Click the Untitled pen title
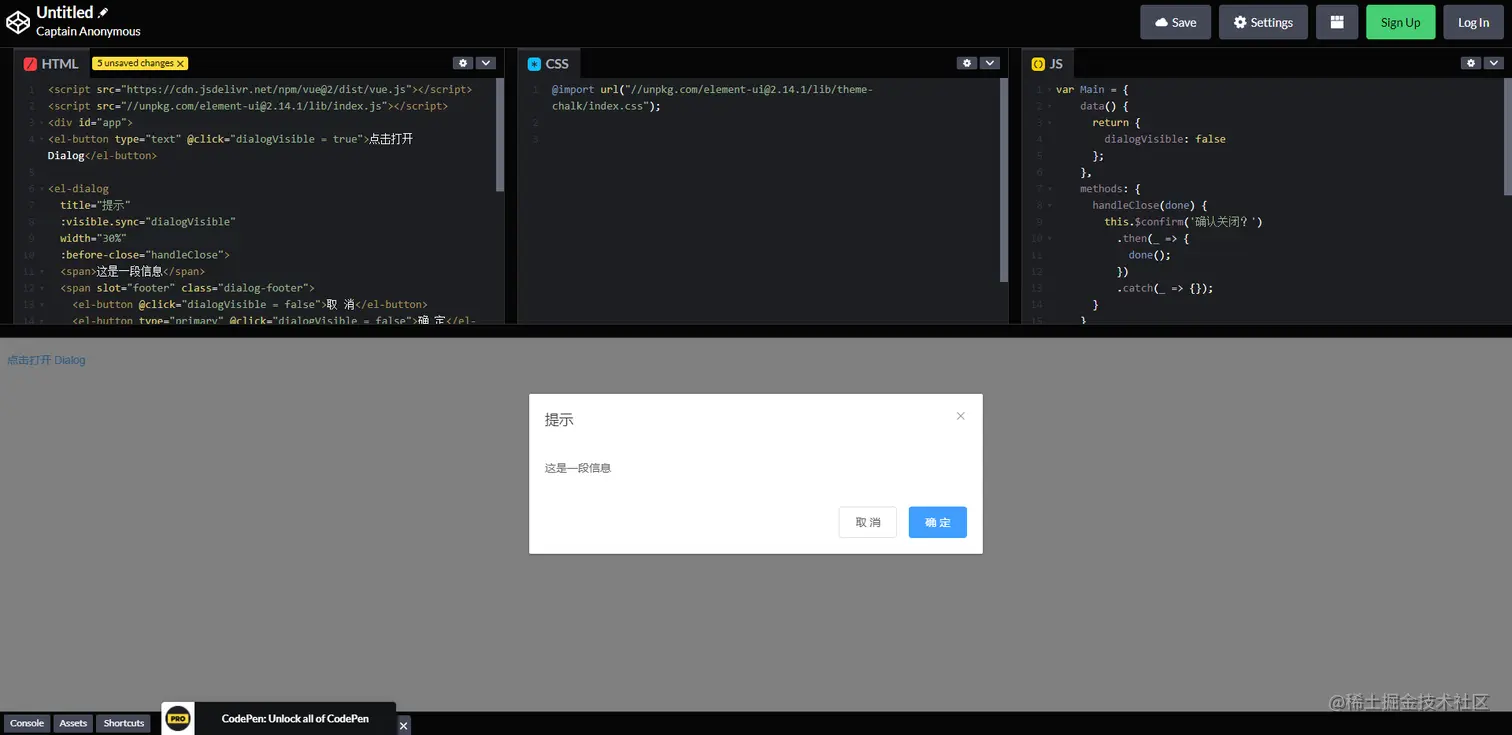Viewport: 1512px width, 735px height. (x=64, y=13)
